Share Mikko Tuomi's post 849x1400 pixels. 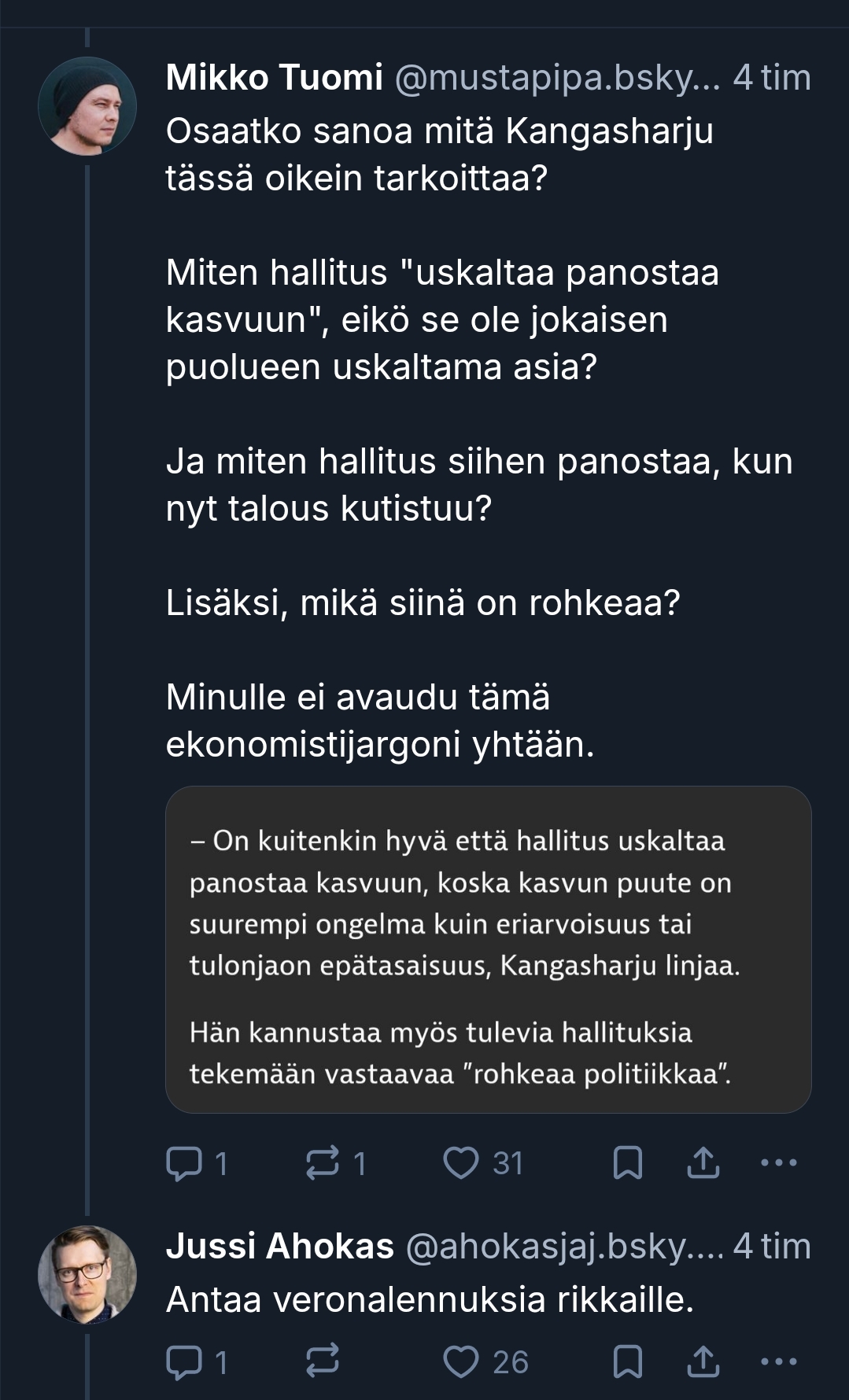coord(703,1163)
